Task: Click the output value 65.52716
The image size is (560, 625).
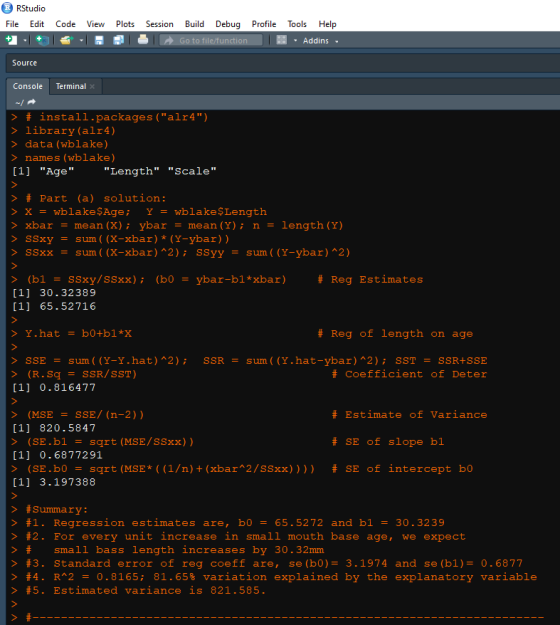Action: (68, 307)
